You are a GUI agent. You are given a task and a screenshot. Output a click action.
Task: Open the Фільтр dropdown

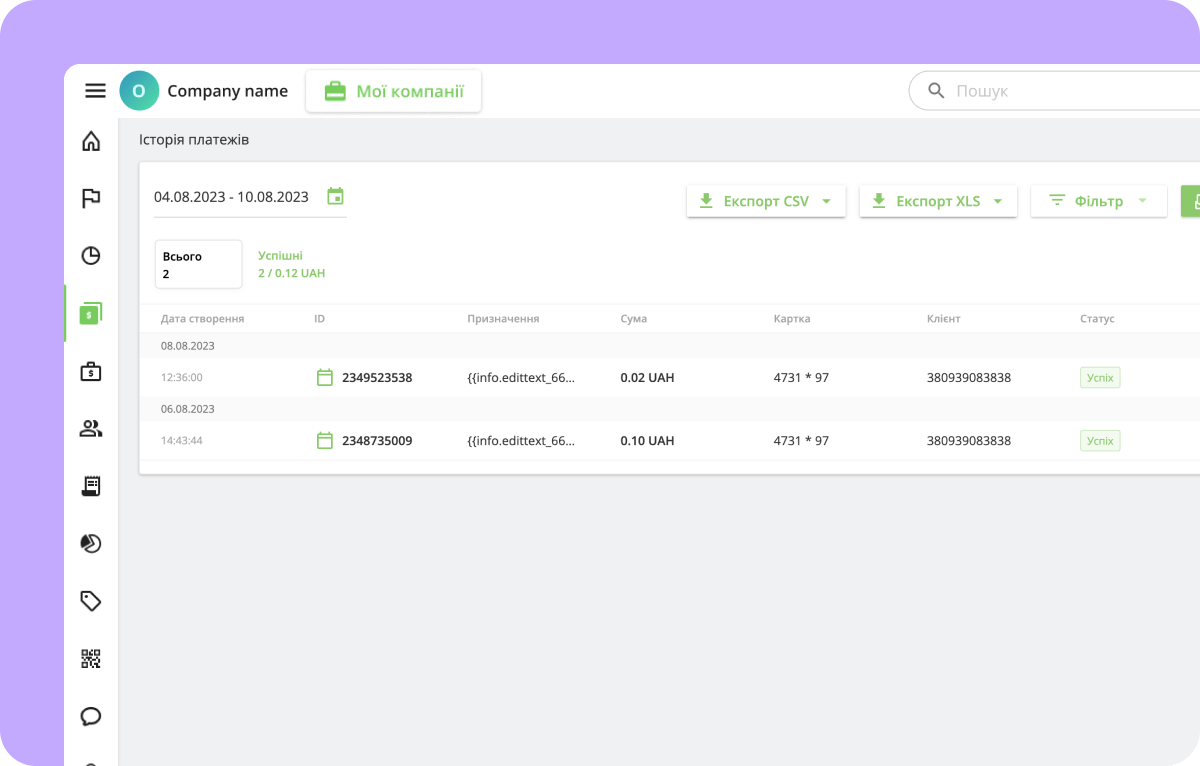point(1098,201)
